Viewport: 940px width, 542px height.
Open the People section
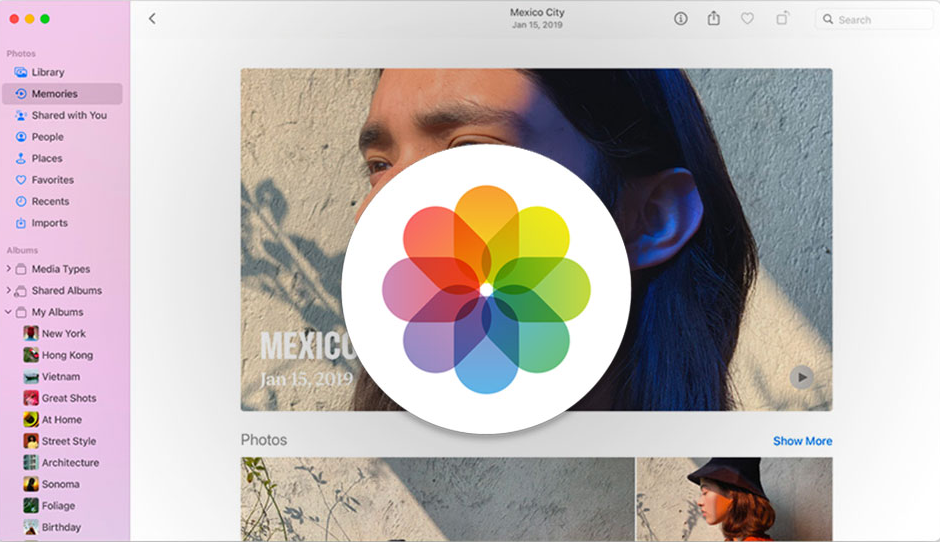pyautogui.click(x=47, y=137)
